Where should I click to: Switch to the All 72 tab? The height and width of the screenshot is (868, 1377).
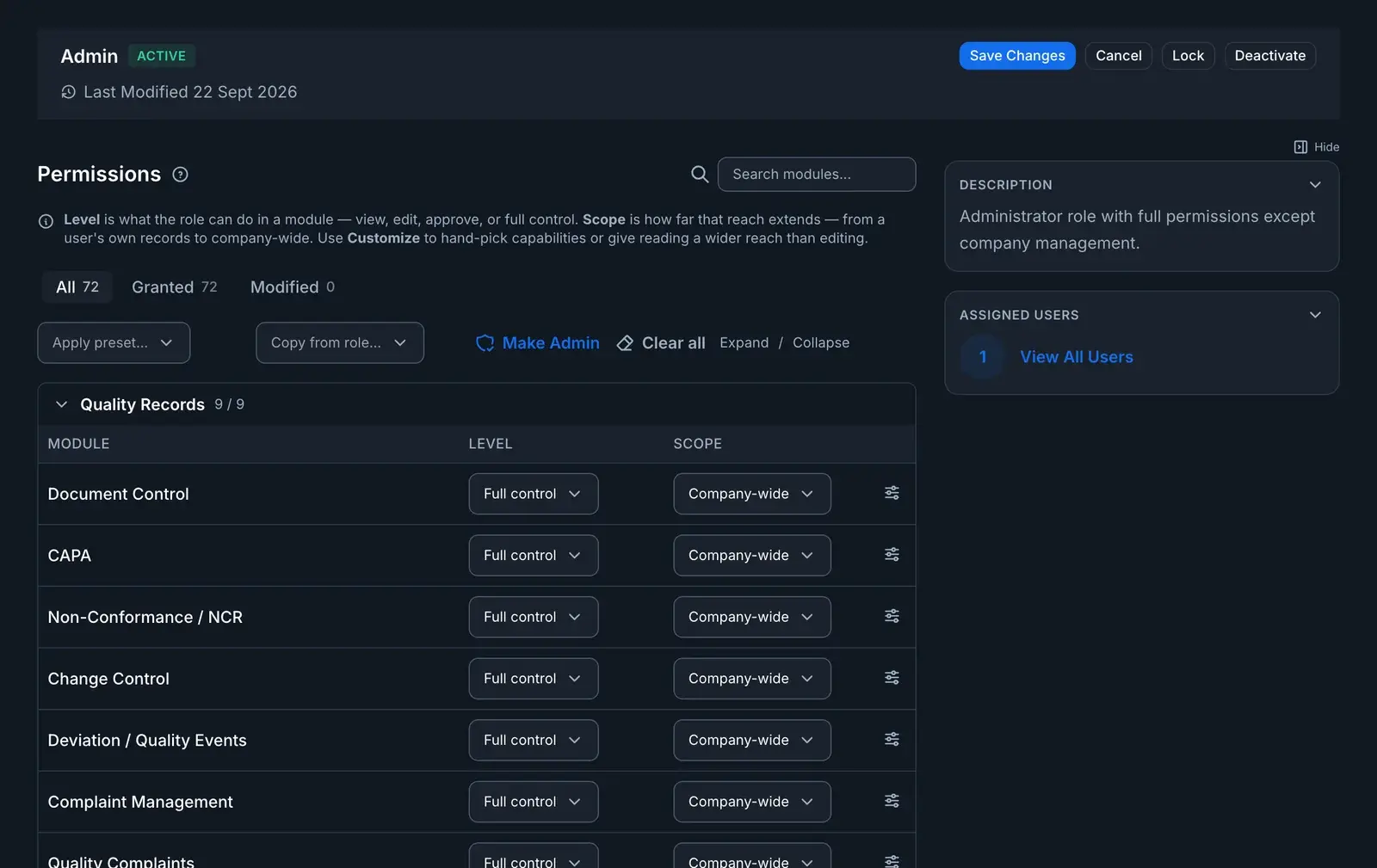click(x=77, y=287)
